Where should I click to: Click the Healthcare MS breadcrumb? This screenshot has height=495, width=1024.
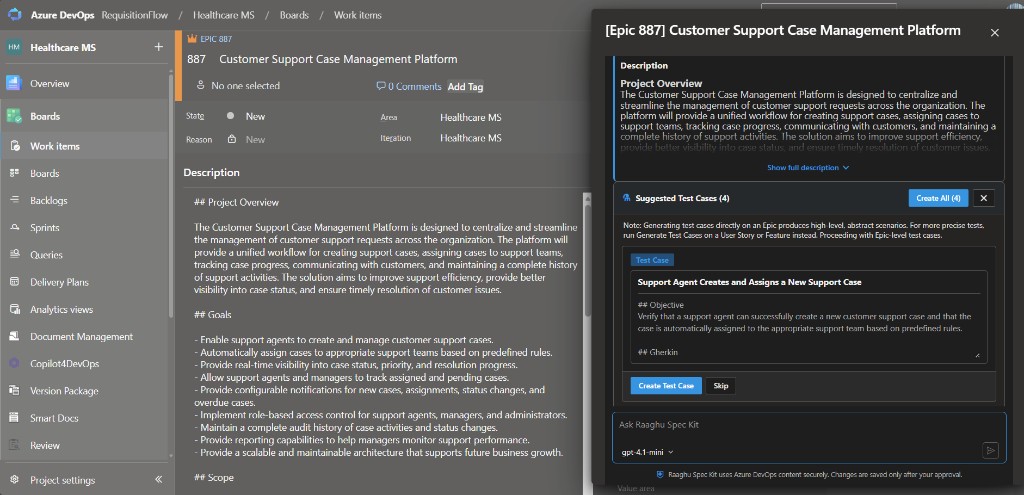click(224, 15)
